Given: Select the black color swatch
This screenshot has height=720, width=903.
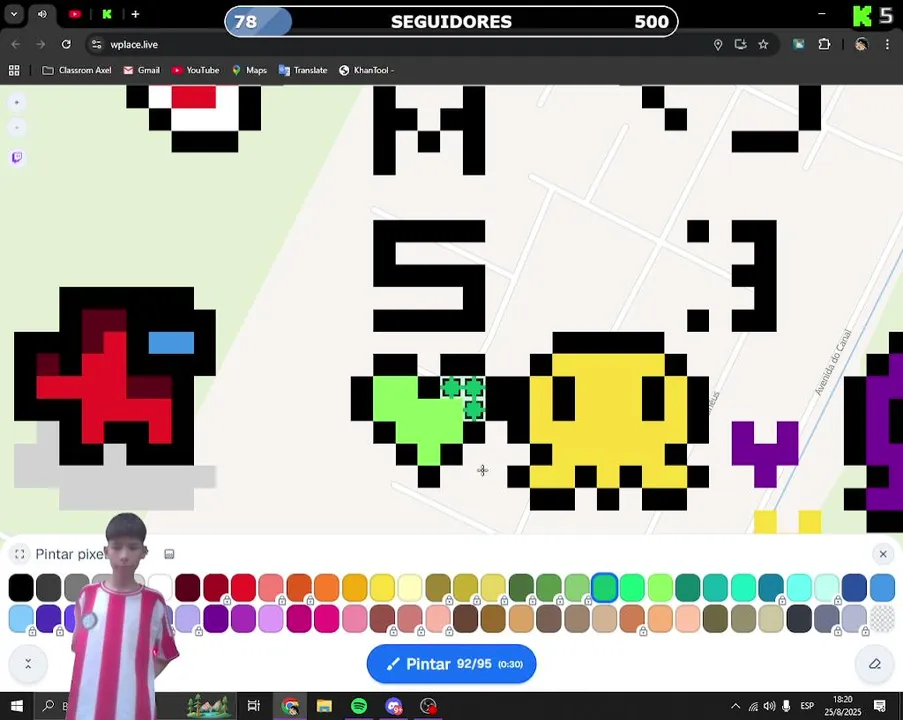Looking at the screenshot, I should point(21,588).
